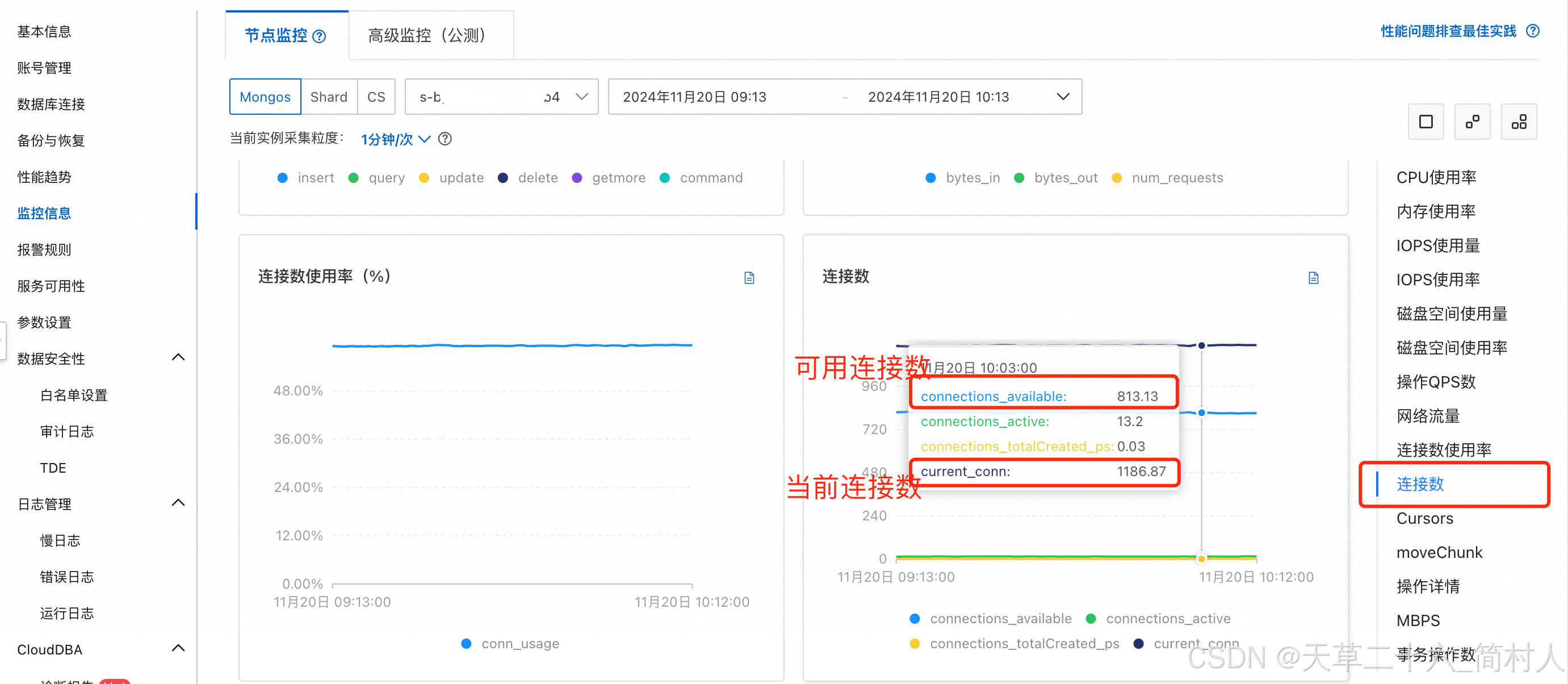The width and height of the screenshot is (1568, 684).
Task: Jump to 连接数使用率 metric
Action: pyautogui.click(x=1444, y=450)
